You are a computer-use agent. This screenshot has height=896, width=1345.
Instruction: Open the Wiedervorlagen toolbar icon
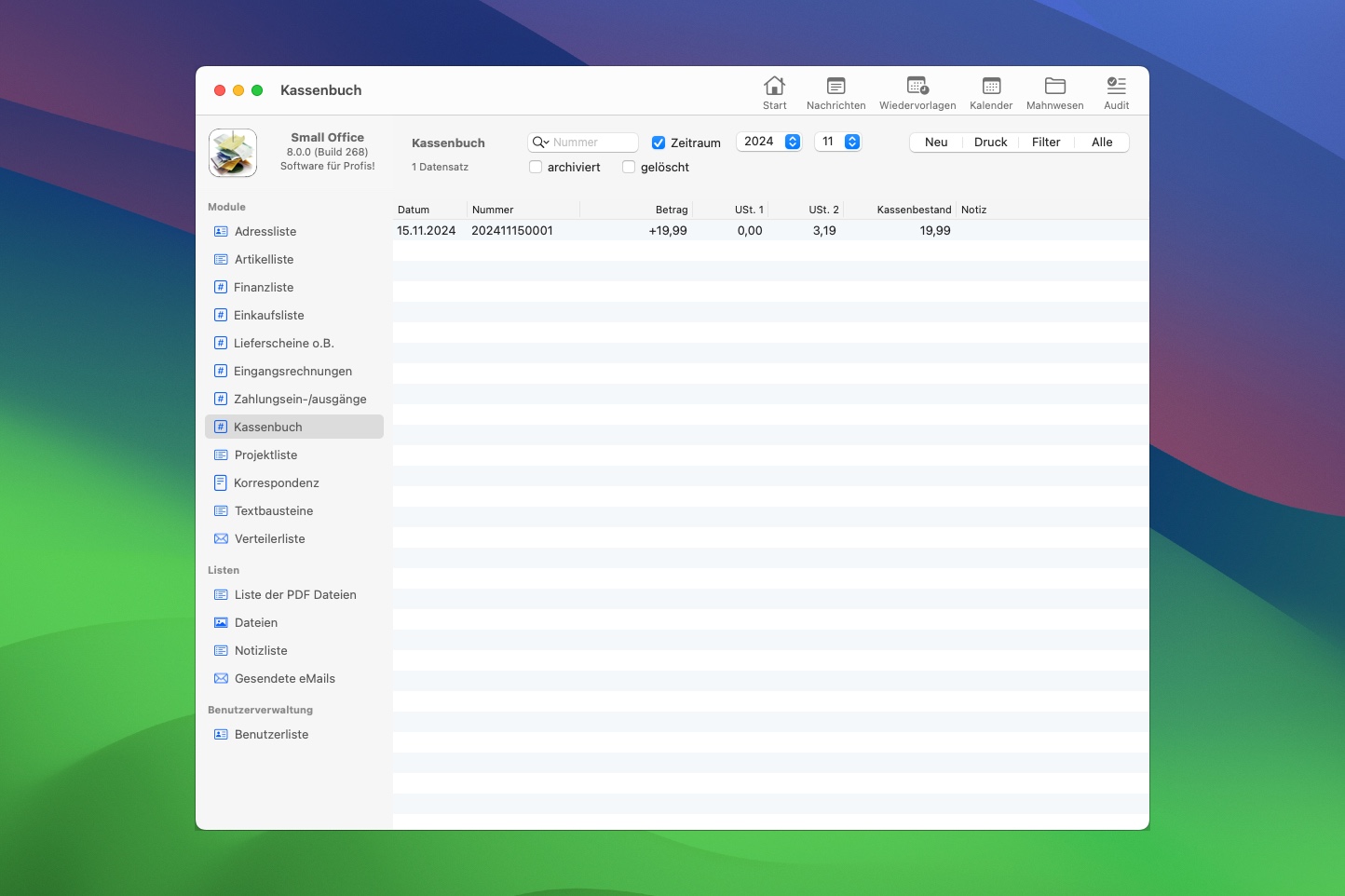[x=917, y=86]
